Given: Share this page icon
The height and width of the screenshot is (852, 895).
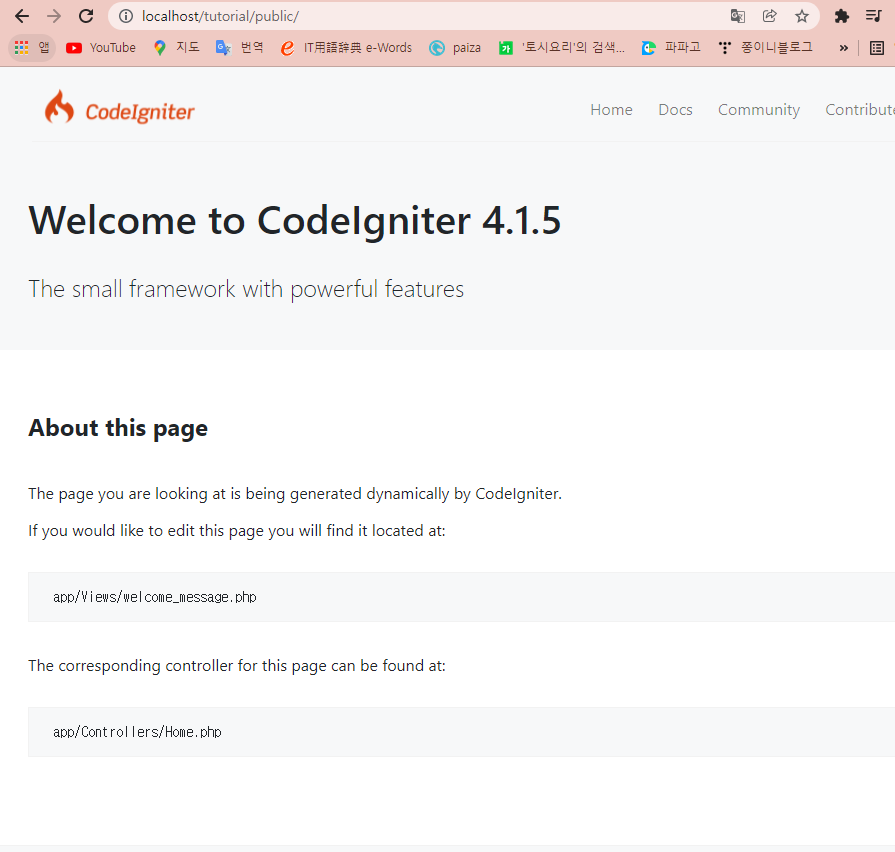Looking at the screenshot, I should (x=769, y=17).
